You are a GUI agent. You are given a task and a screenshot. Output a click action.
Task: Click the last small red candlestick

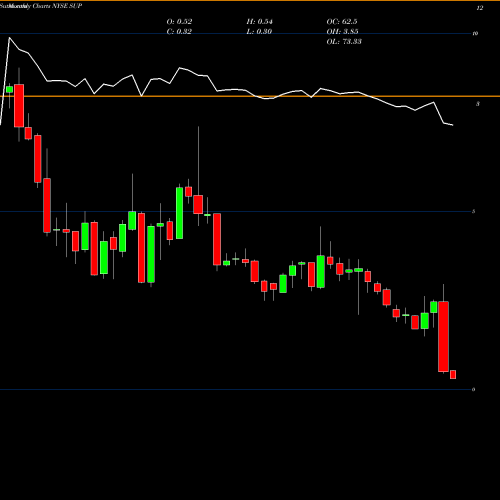(453, 374)
